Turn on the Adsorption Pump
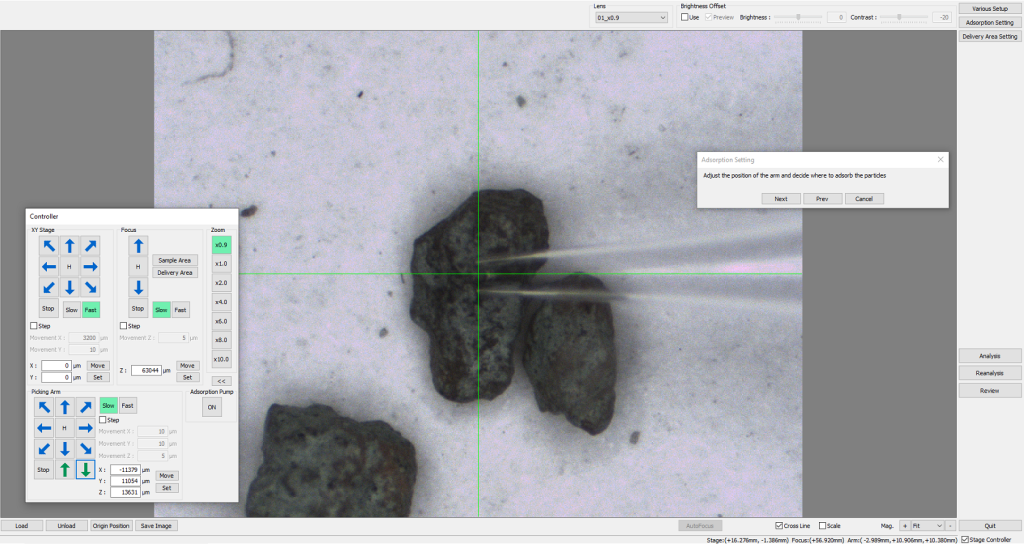The height and width of the screenshot is (544, 1024). pos(212,407)
